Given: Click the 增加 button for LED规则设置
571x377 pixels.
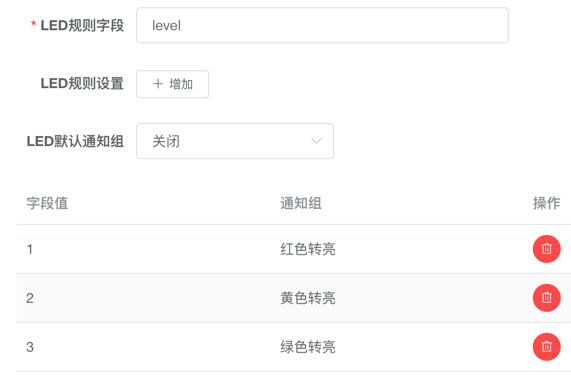Looking at the screenshot, I should (x=172, y=84).
